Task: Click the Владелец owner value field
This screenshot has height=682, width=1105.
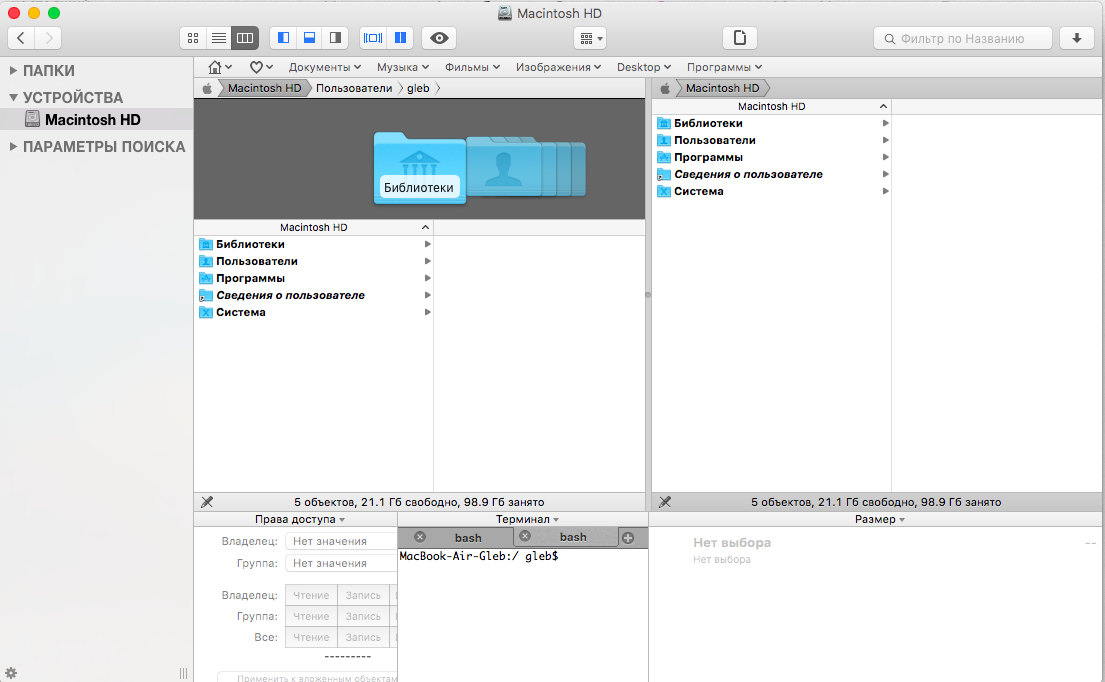Action: pyautogui.click(x=341, y=541)
